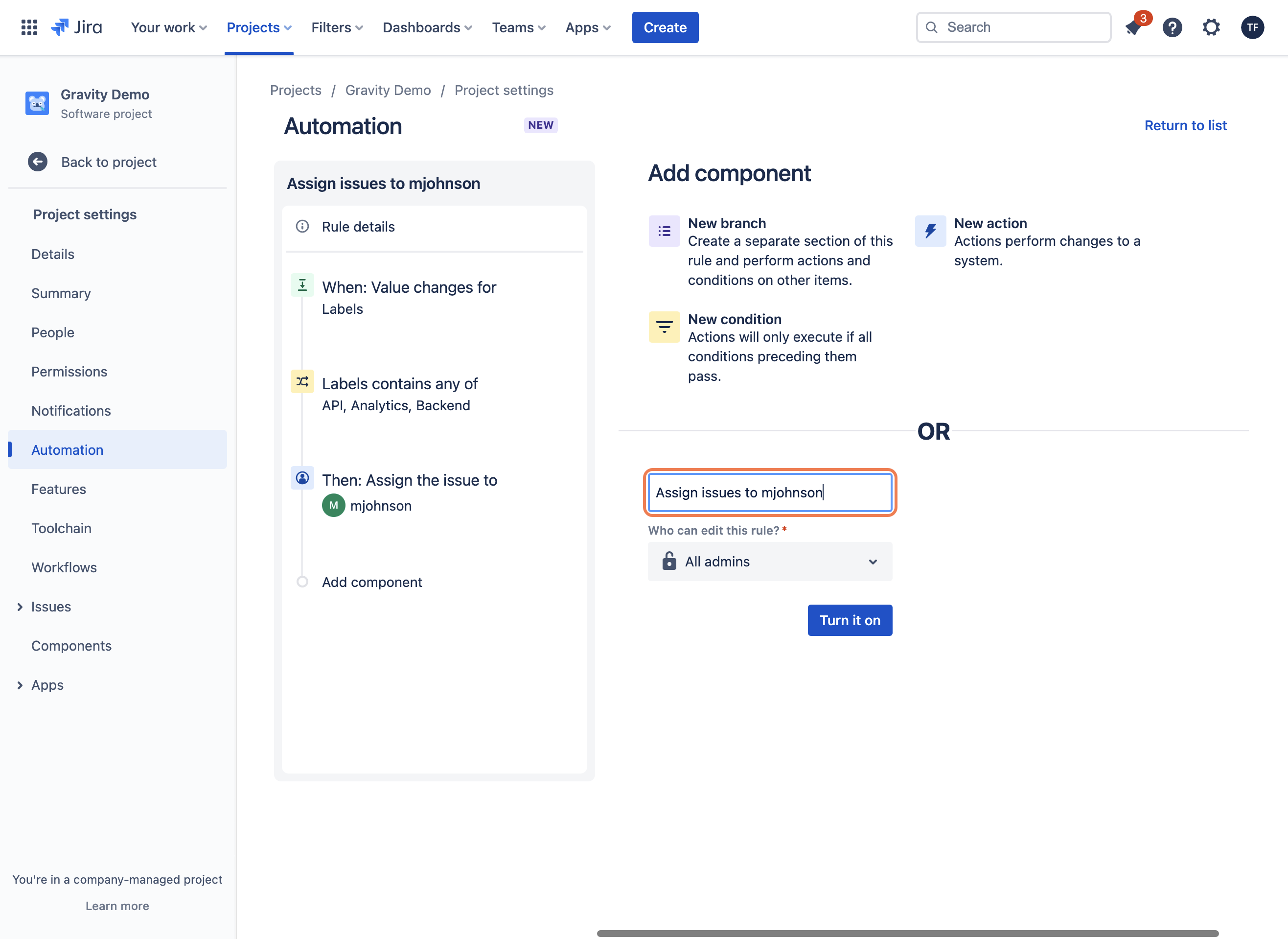Click the Back to project arrow icon
Viewport: 1288px width, 939px height.
tap(38, 162)
